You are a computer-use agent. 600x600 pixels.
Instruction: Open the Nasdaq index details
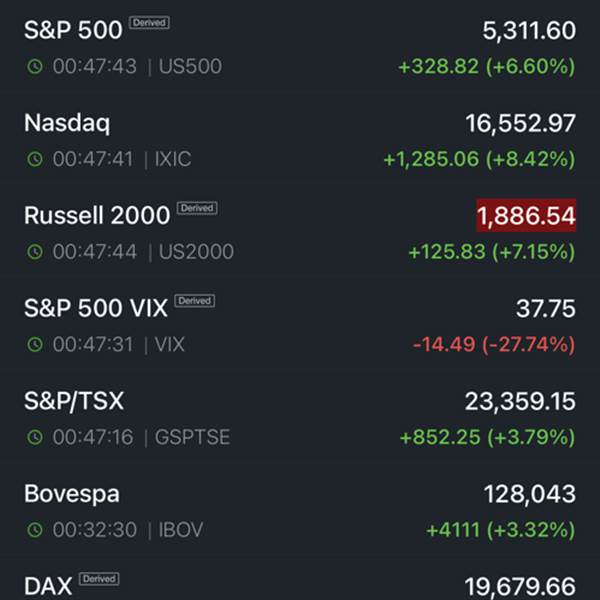300,139
